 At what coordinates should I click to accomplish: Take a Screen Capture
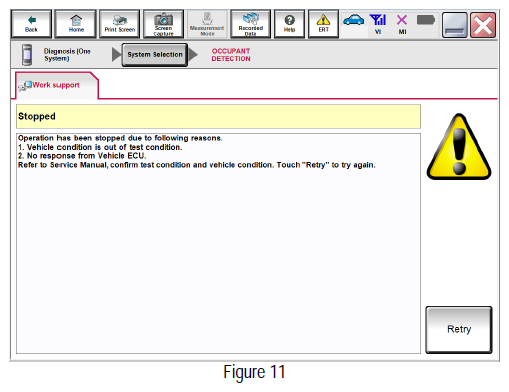163,24
